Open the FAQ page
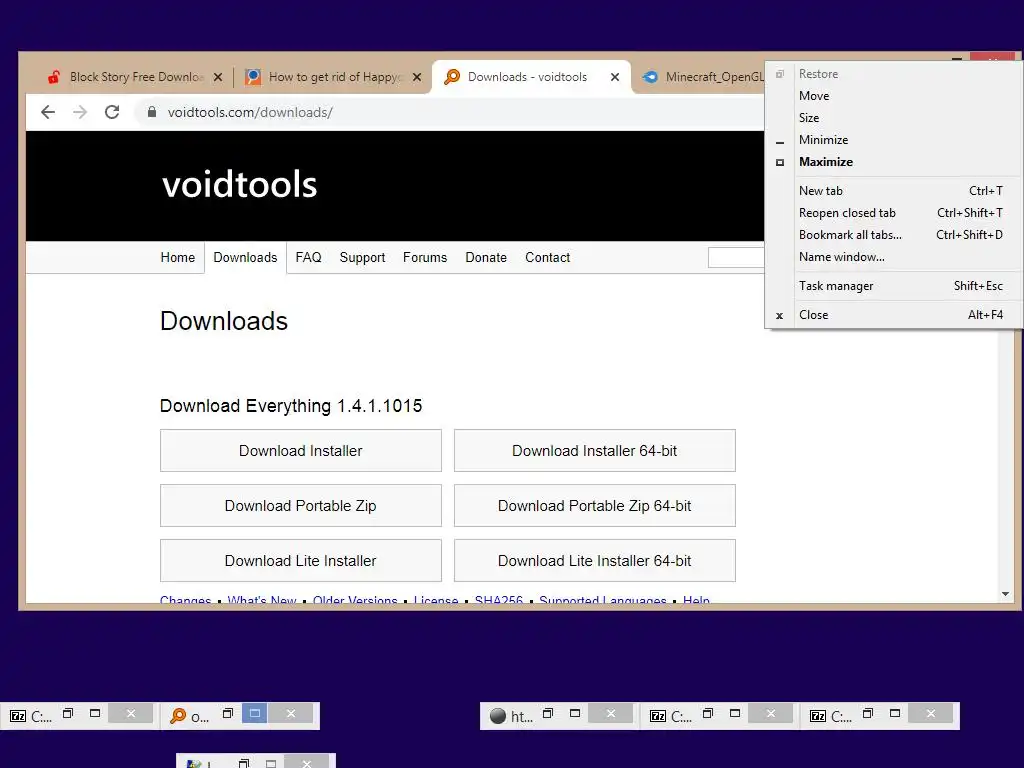 308,257
